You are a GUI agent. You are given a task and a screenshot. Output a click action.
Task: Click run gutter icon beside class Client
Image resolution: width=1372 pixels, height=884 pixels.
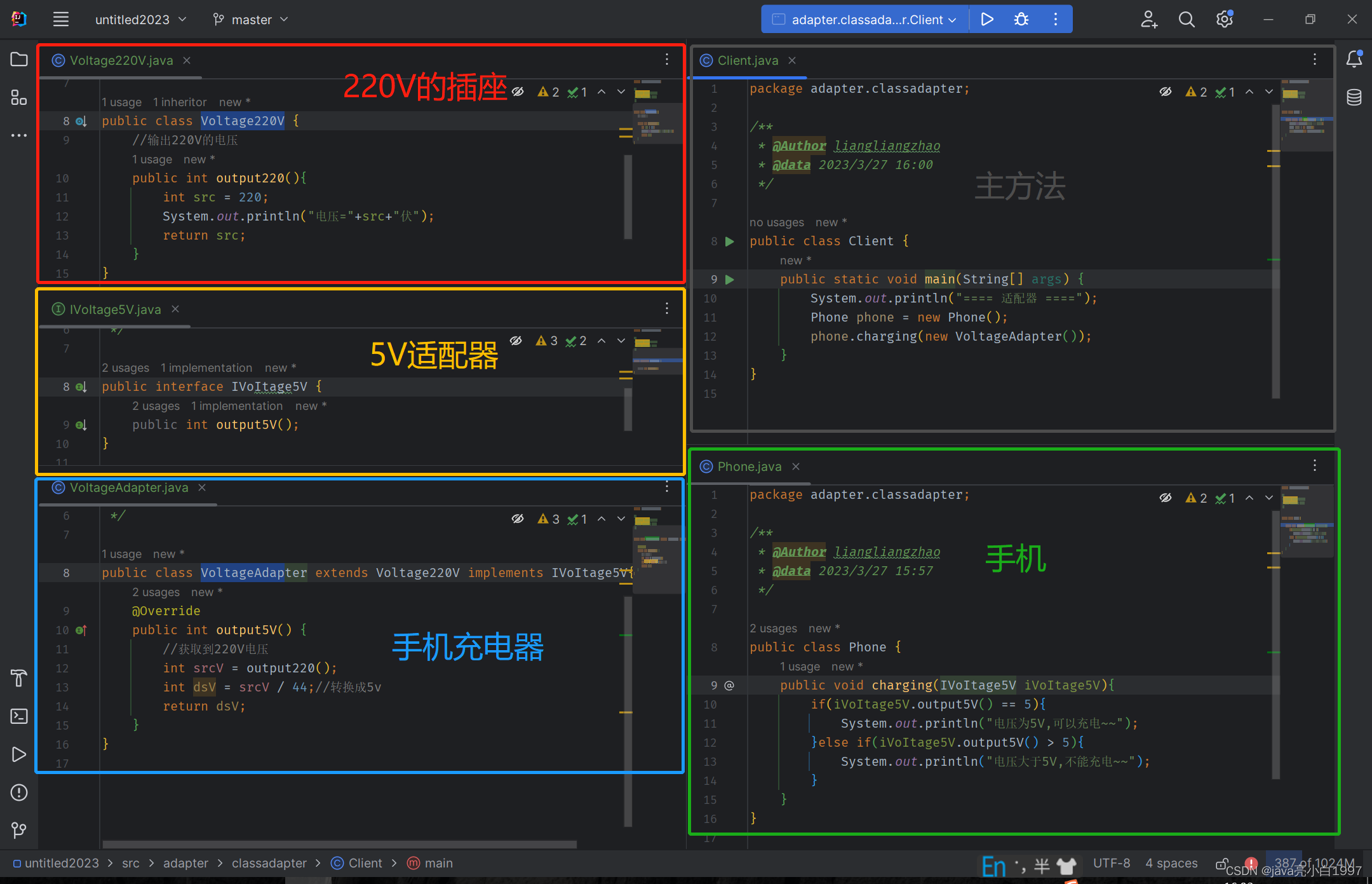click(x=730, y=241)
